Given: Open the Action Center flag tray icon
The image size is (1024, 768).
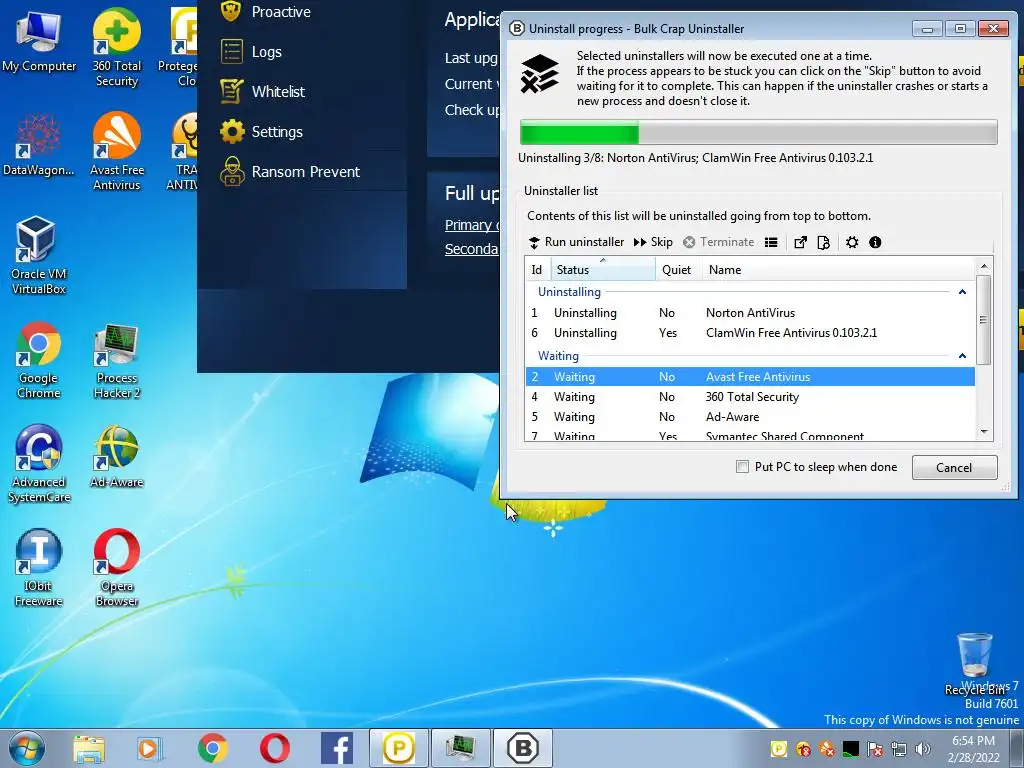Looking at the screenshot, I should pyautogui.click(x=875, y=749).
